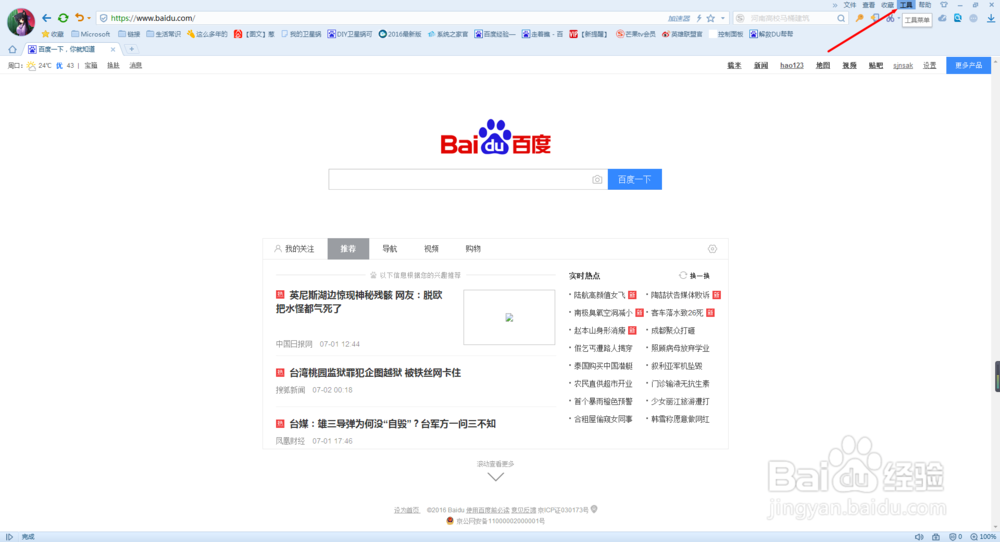
Task: Open the hao123 link in the Baidu header
Action: pyautogui.click(x=791, y=66)
